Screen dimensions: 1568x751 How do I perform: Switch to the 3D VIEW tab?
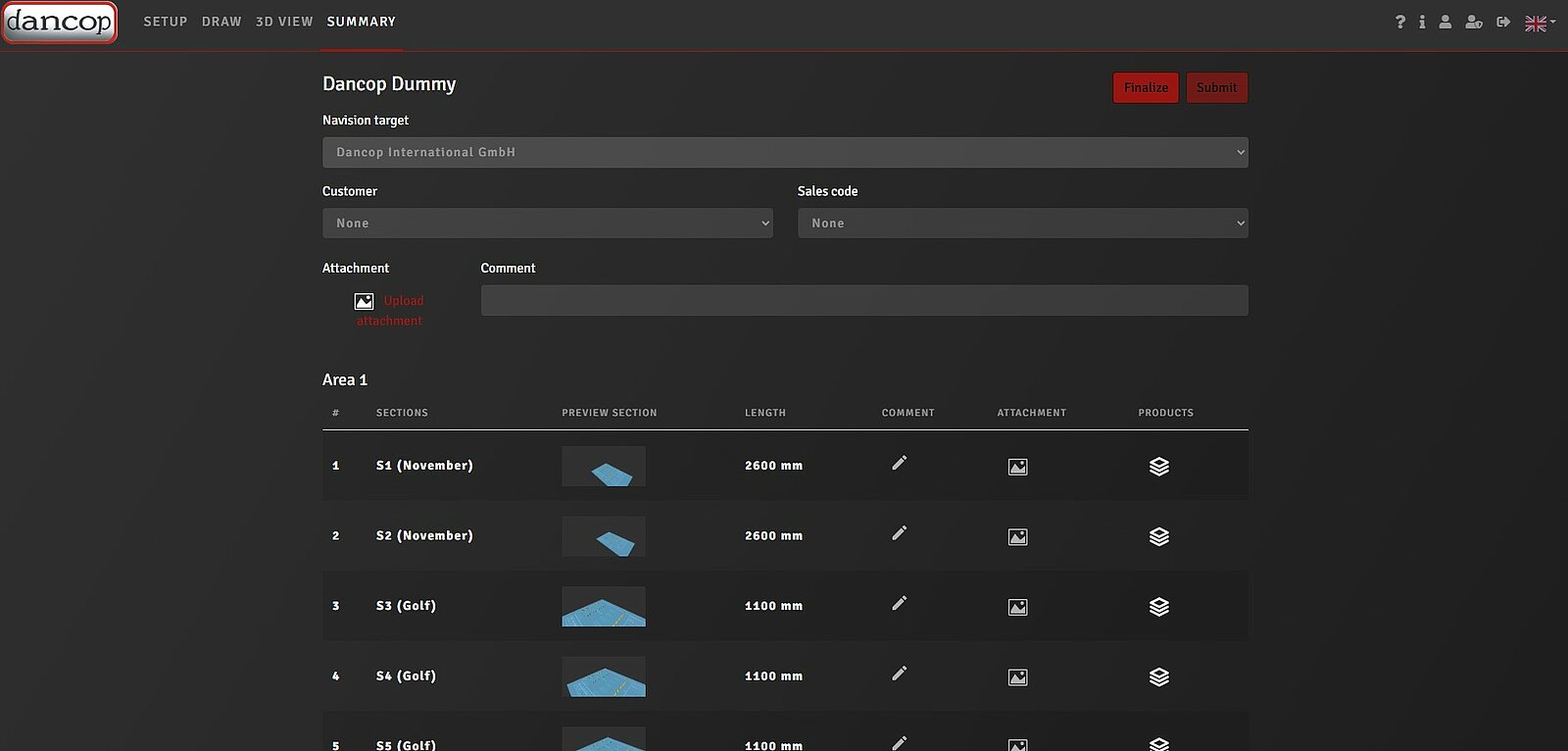[284, 22]
